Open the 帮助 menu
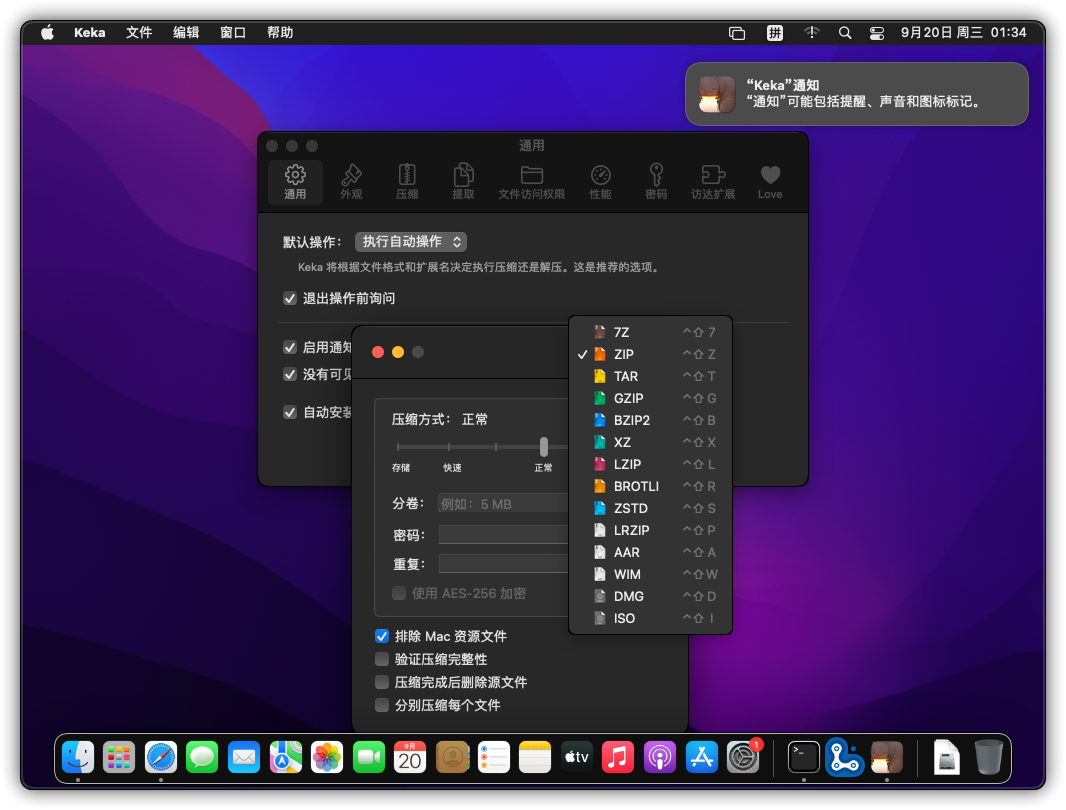The height and width of the screenshot is (810, 1066). 279,33
